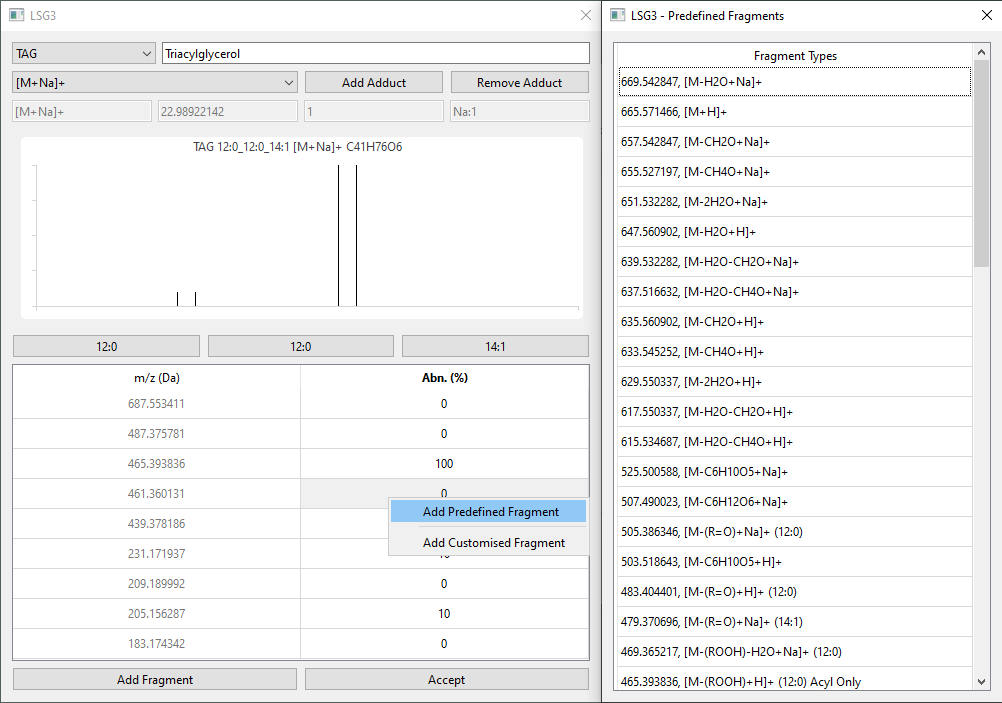Click the m/z cell 205.156287

tap(157, 614)
